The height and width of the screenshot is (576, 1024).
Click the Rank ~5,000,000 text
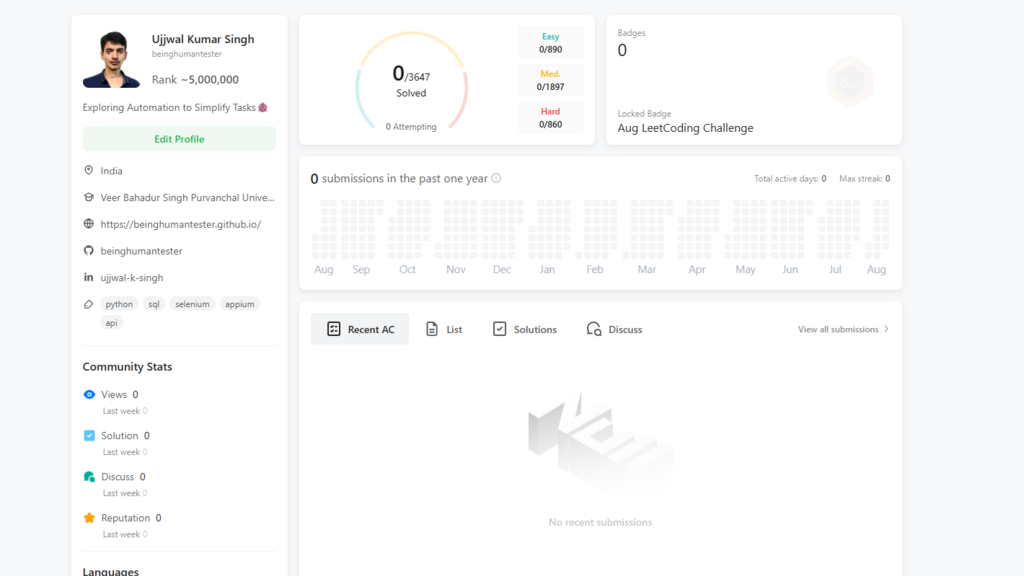pos(195,80)
